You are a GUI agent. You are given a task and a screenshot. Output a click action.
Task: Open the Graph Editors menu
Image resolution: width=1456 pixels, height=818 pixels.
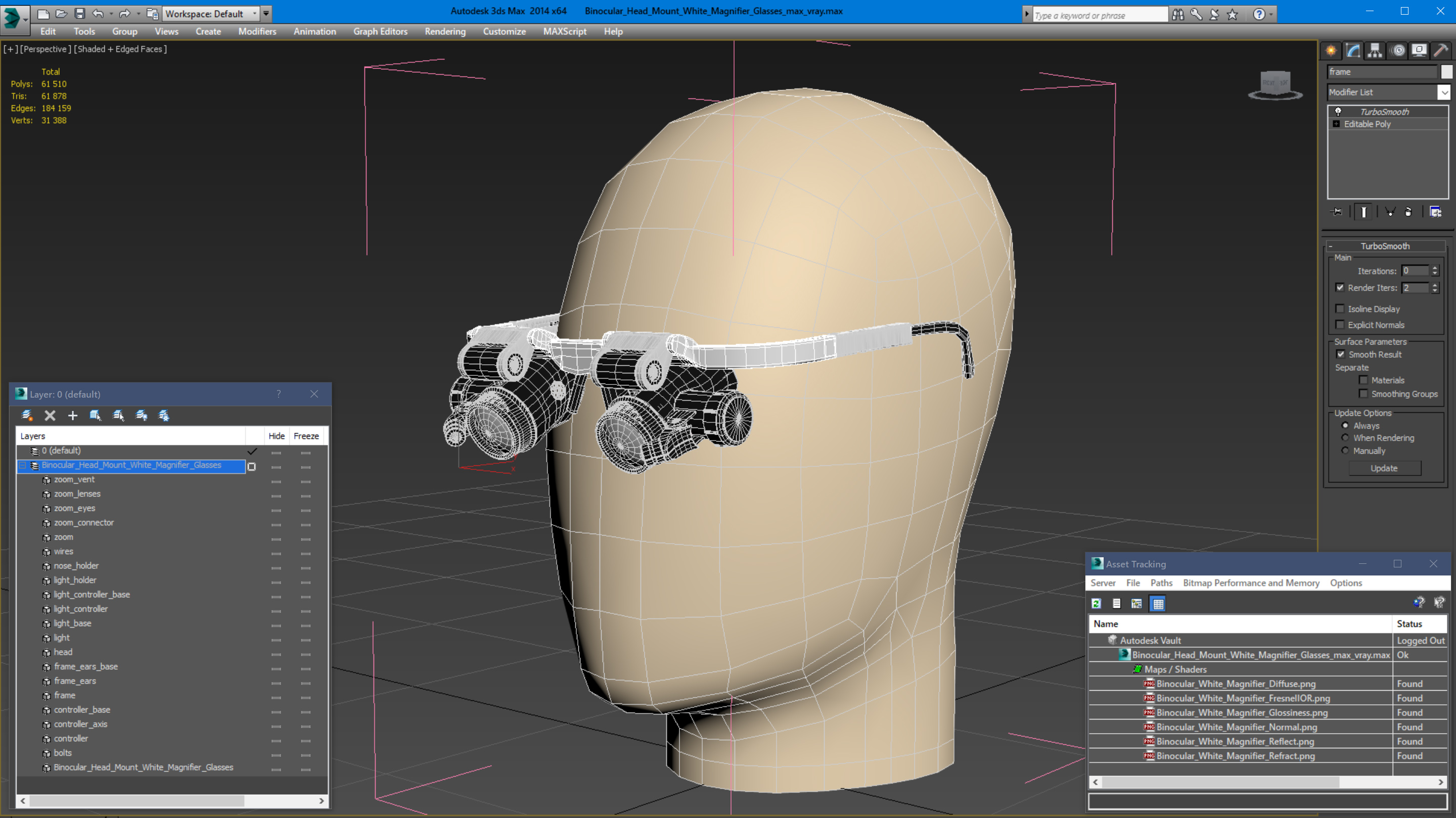point(380,32)
